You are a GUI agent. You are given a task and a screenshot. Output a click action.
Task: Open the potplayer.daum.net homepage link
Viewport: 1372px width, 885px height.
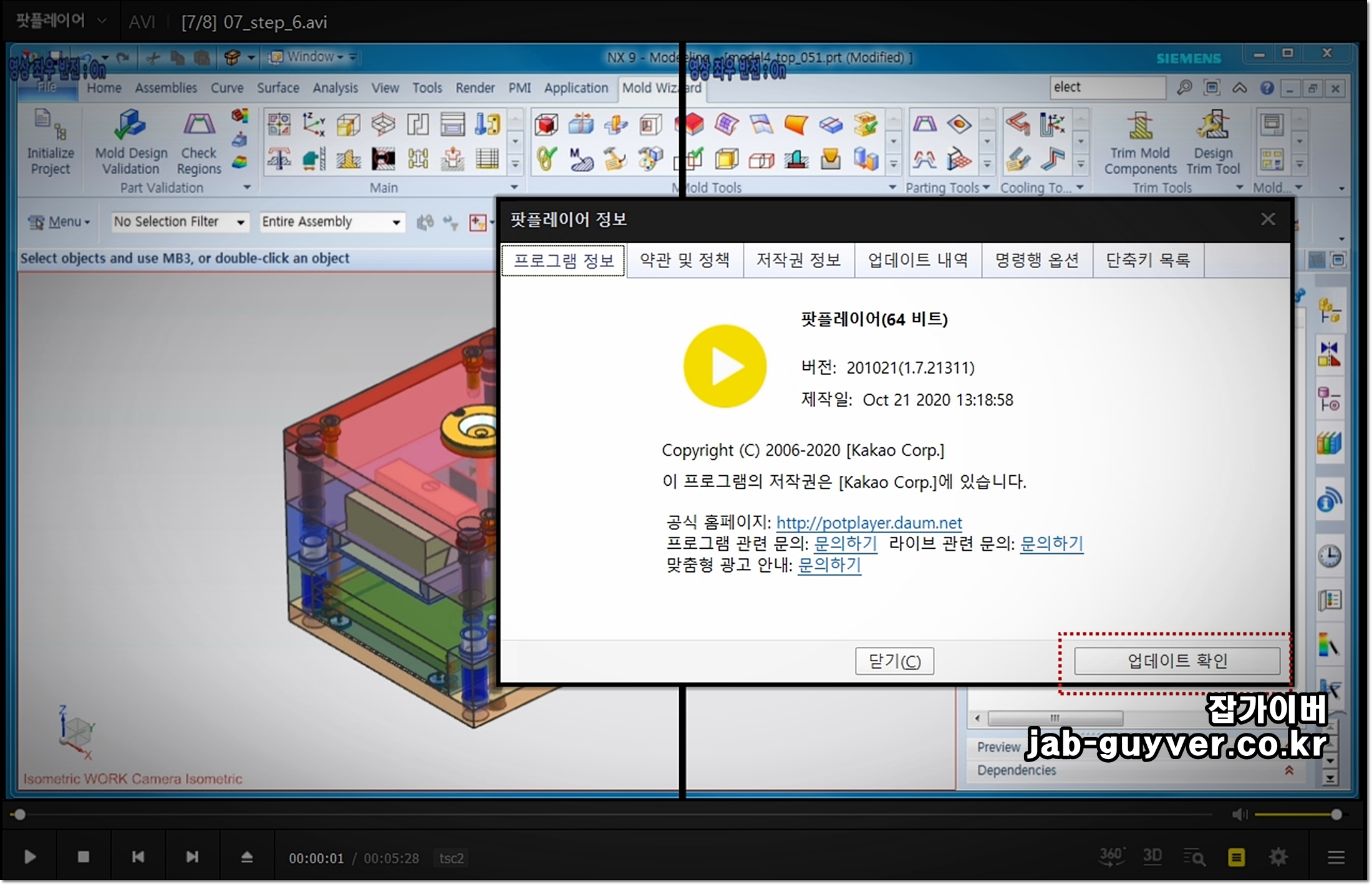(x=869, y=523)
